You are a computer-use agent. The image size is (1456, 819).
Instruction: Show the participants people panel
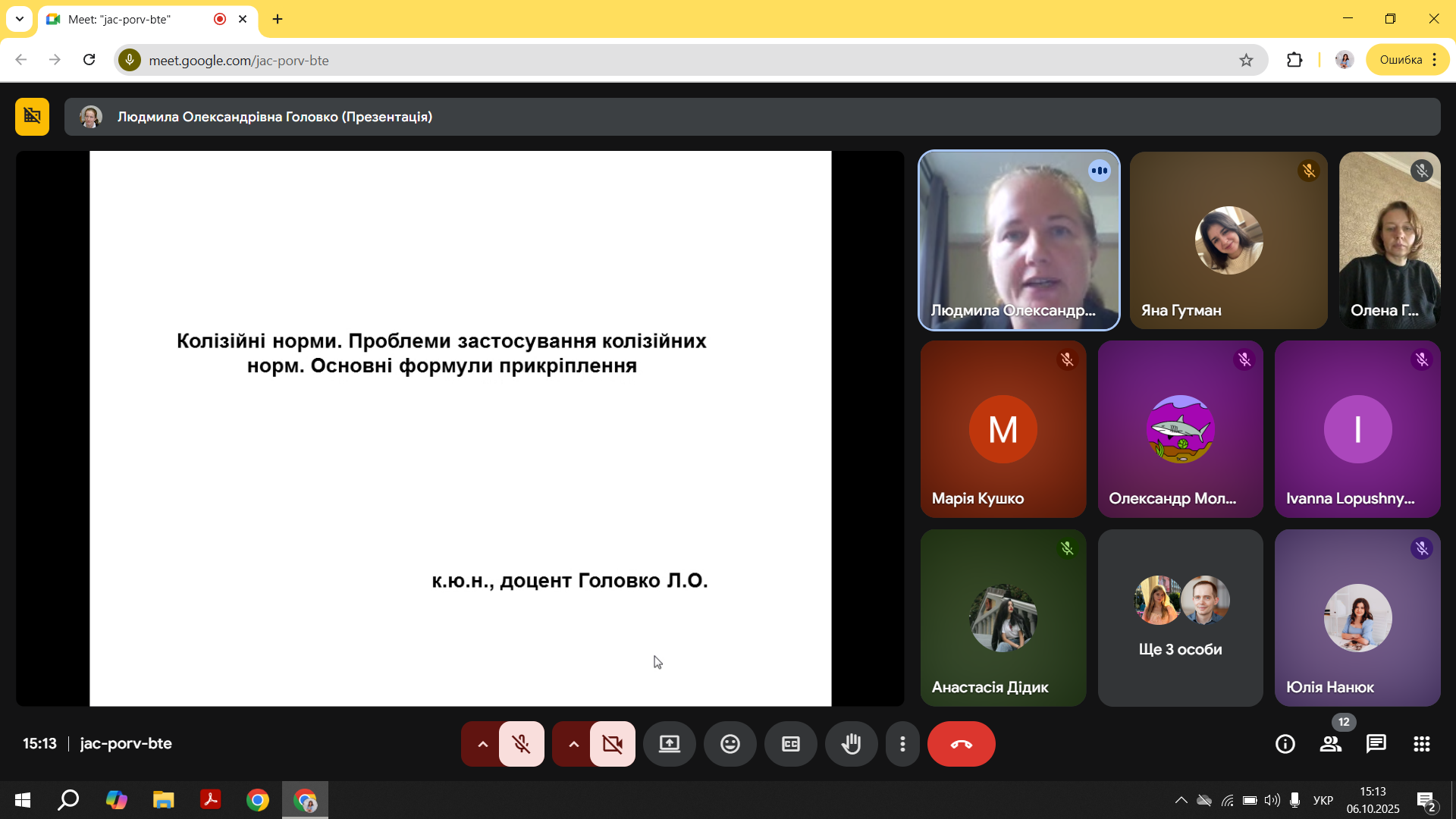click(x=1330, y=744)
